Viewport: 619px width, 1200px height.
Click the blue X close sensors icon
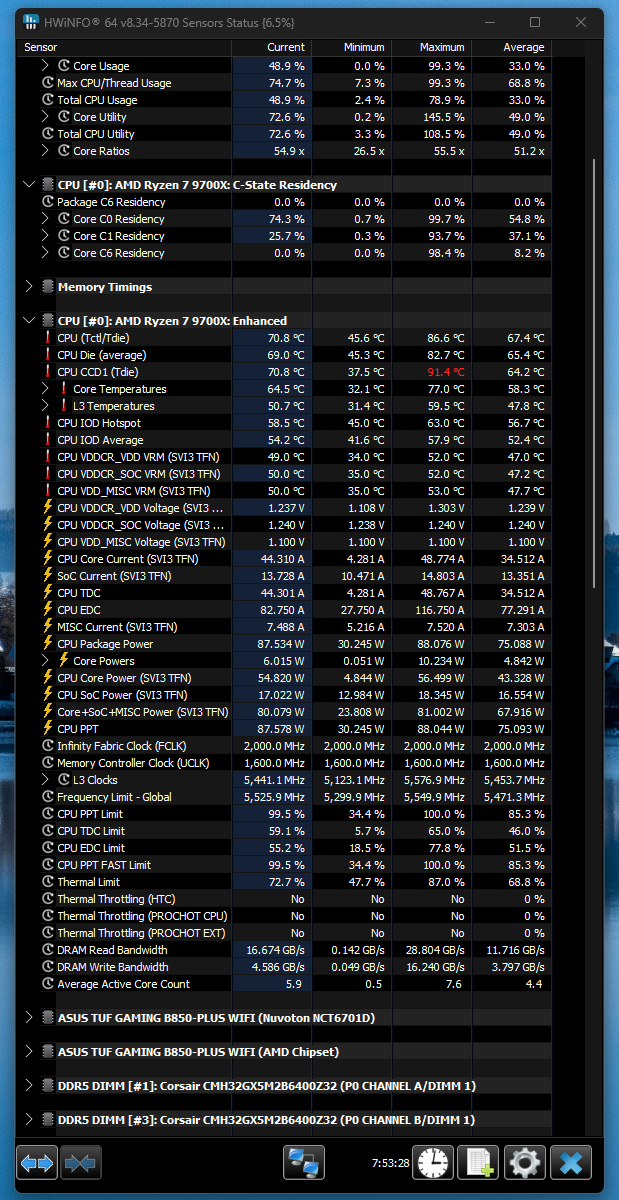pos(571,1162)
